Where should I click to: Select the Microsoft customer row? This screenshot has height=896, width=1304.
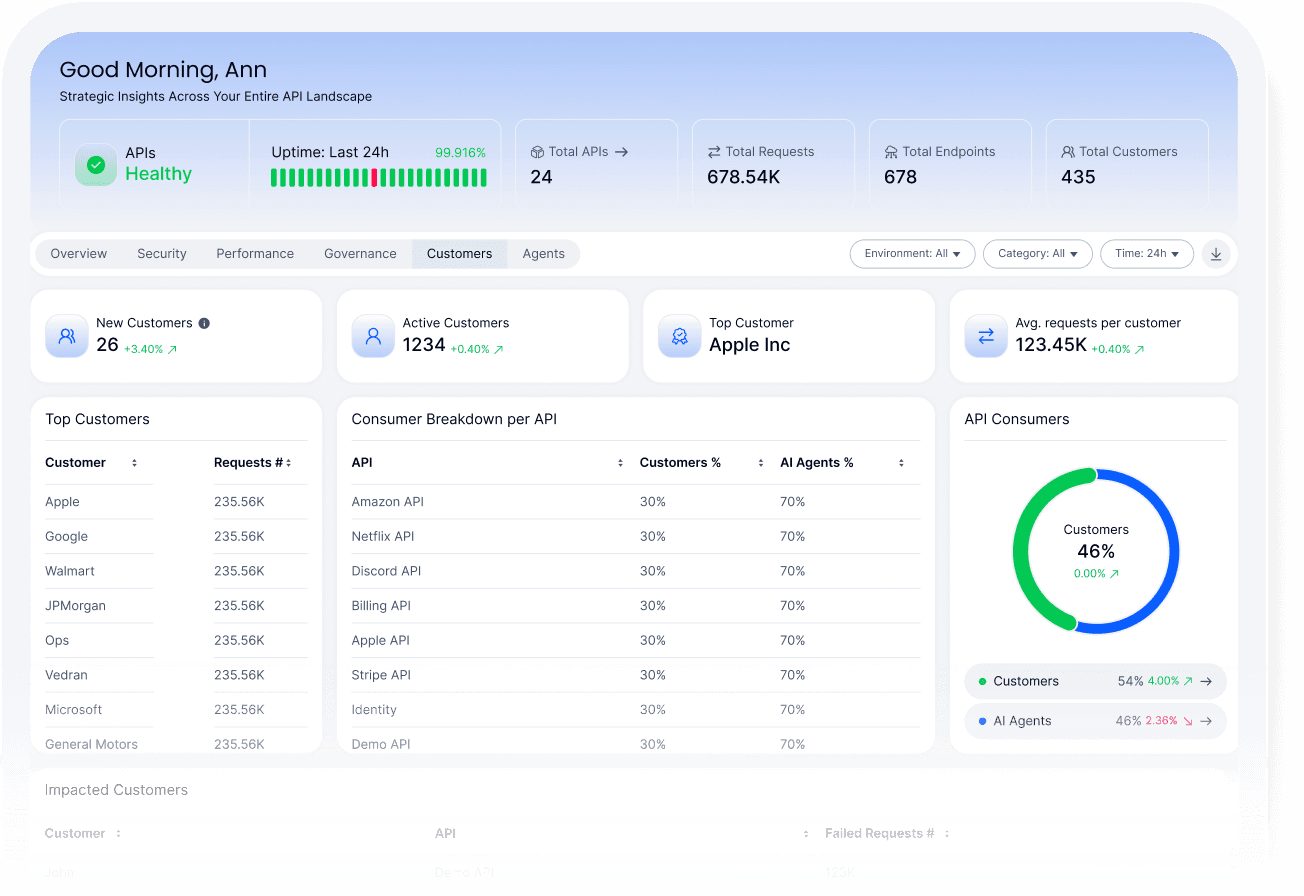click(x=176, y=710)
